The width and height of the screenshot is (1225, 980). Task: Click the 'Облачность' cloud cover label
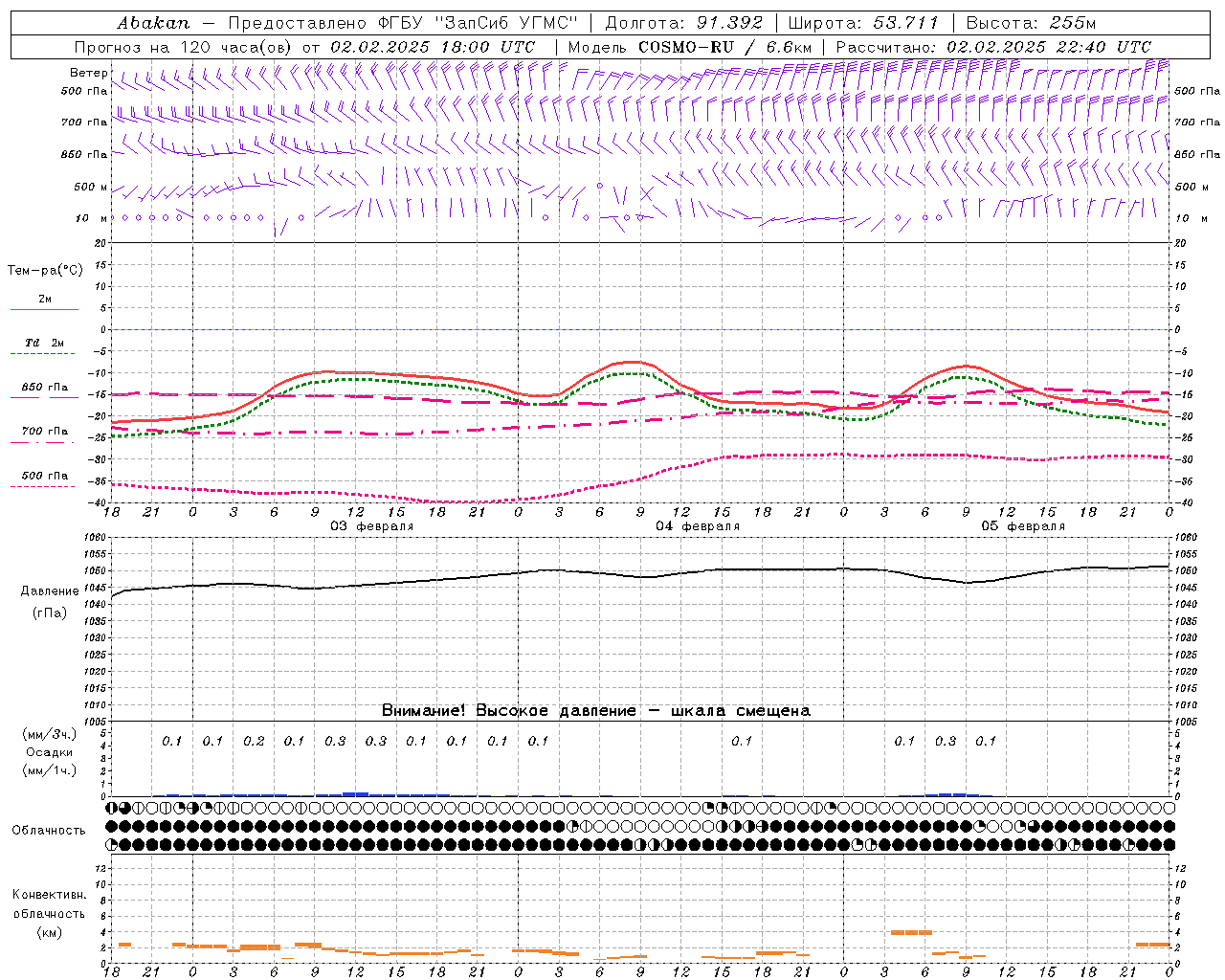coord(49,831)
